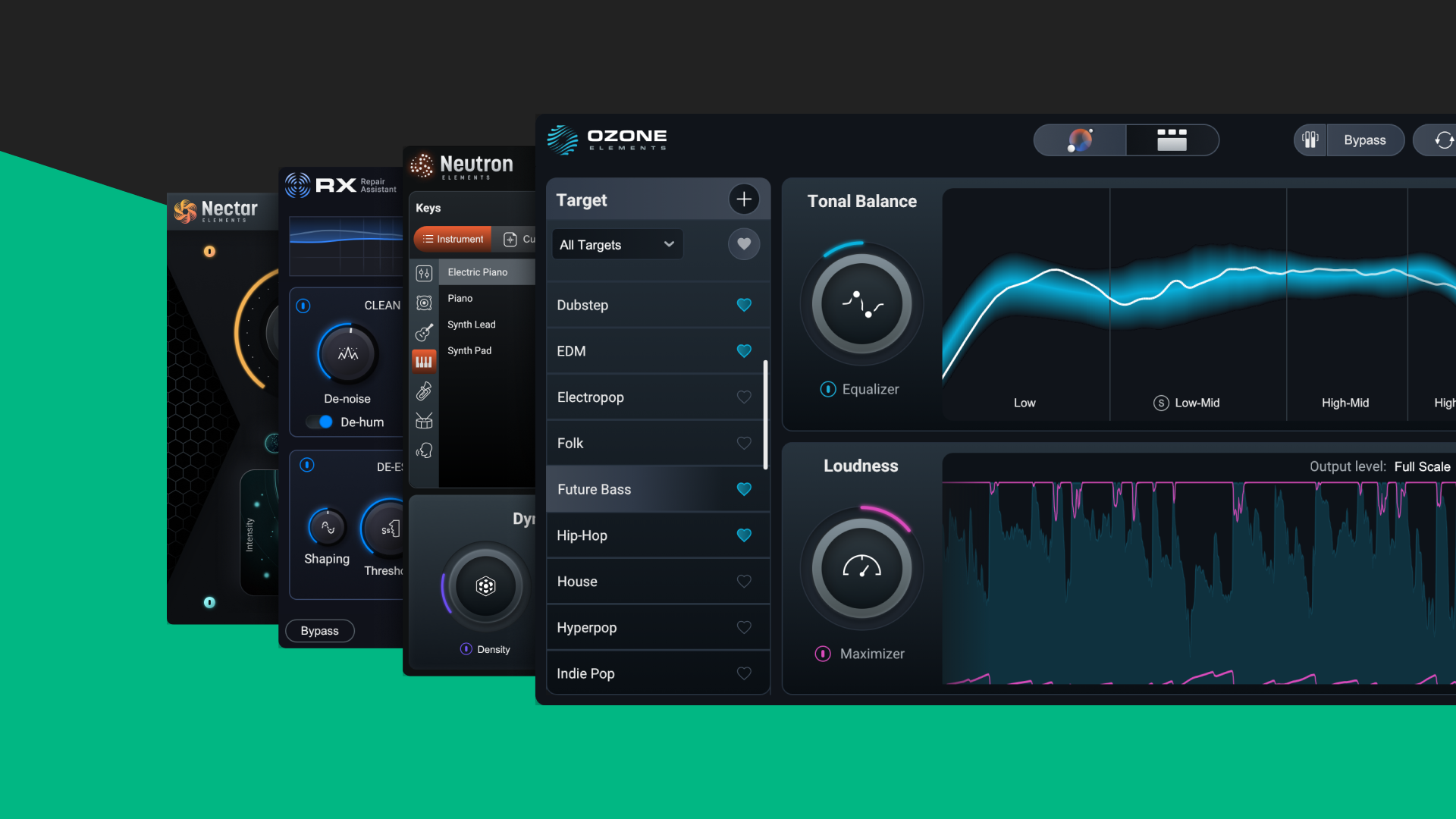Choose the brass horn category icon

pyautogui.click(x=424, y=391)
